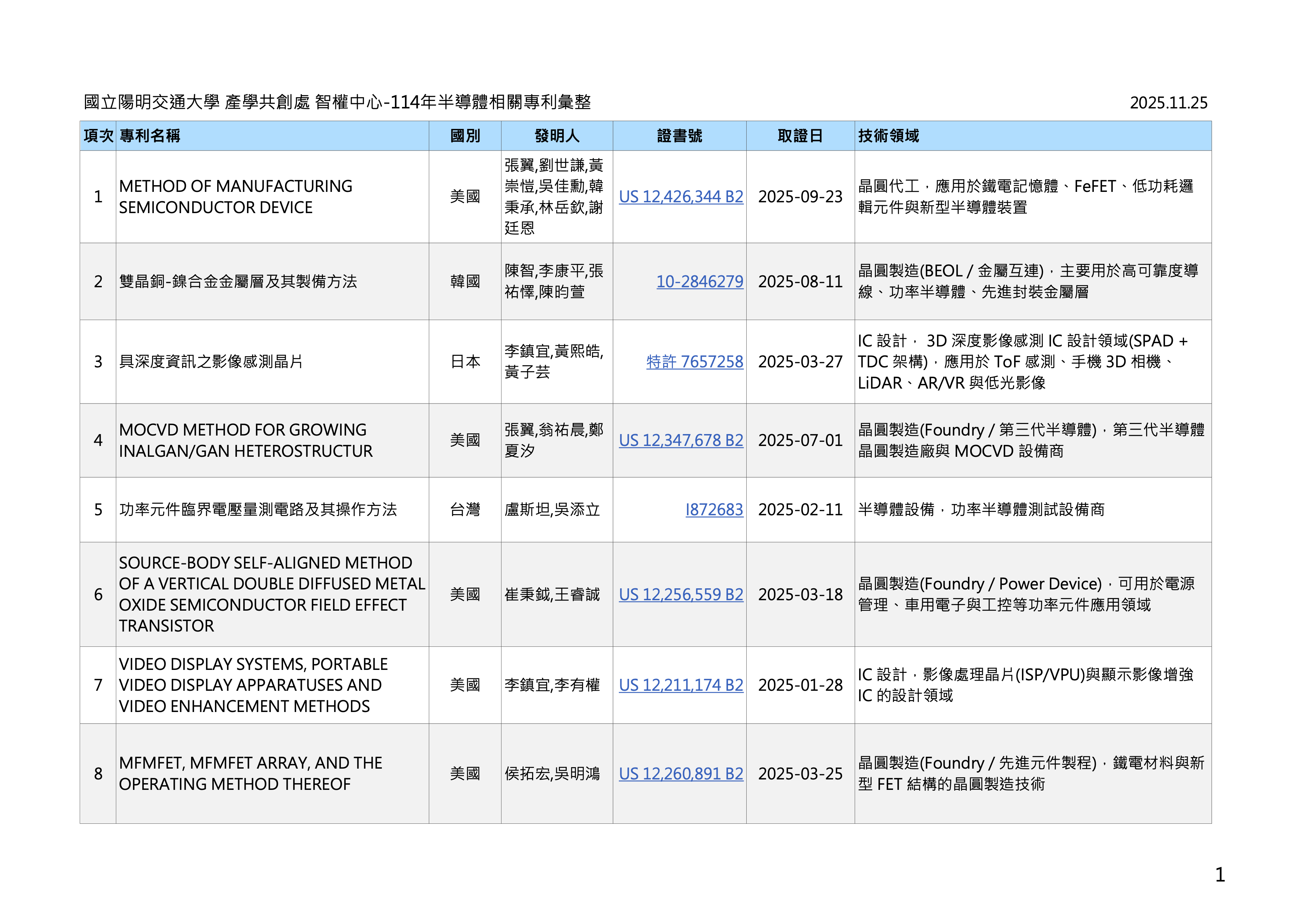
Task: Click the 專利名稱 column header
Action: [150, 136]
